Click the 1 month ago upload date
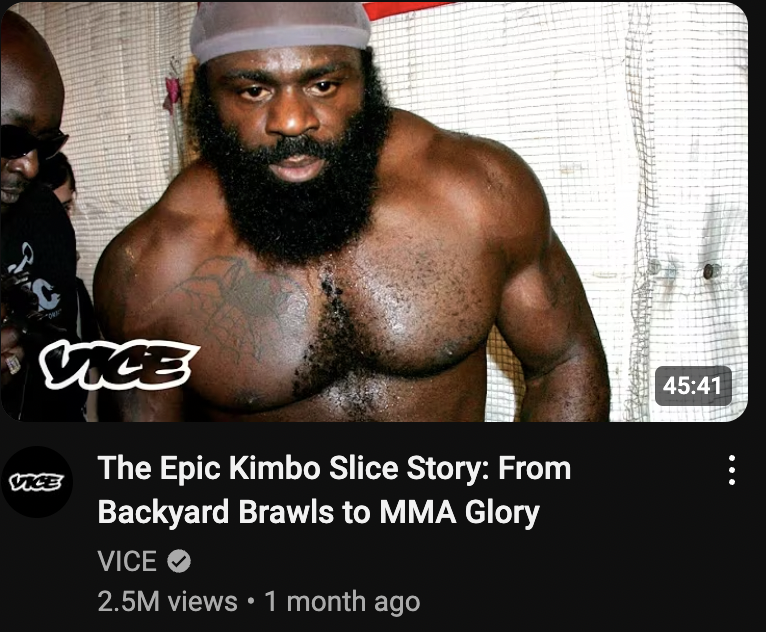 pos(342,601)
